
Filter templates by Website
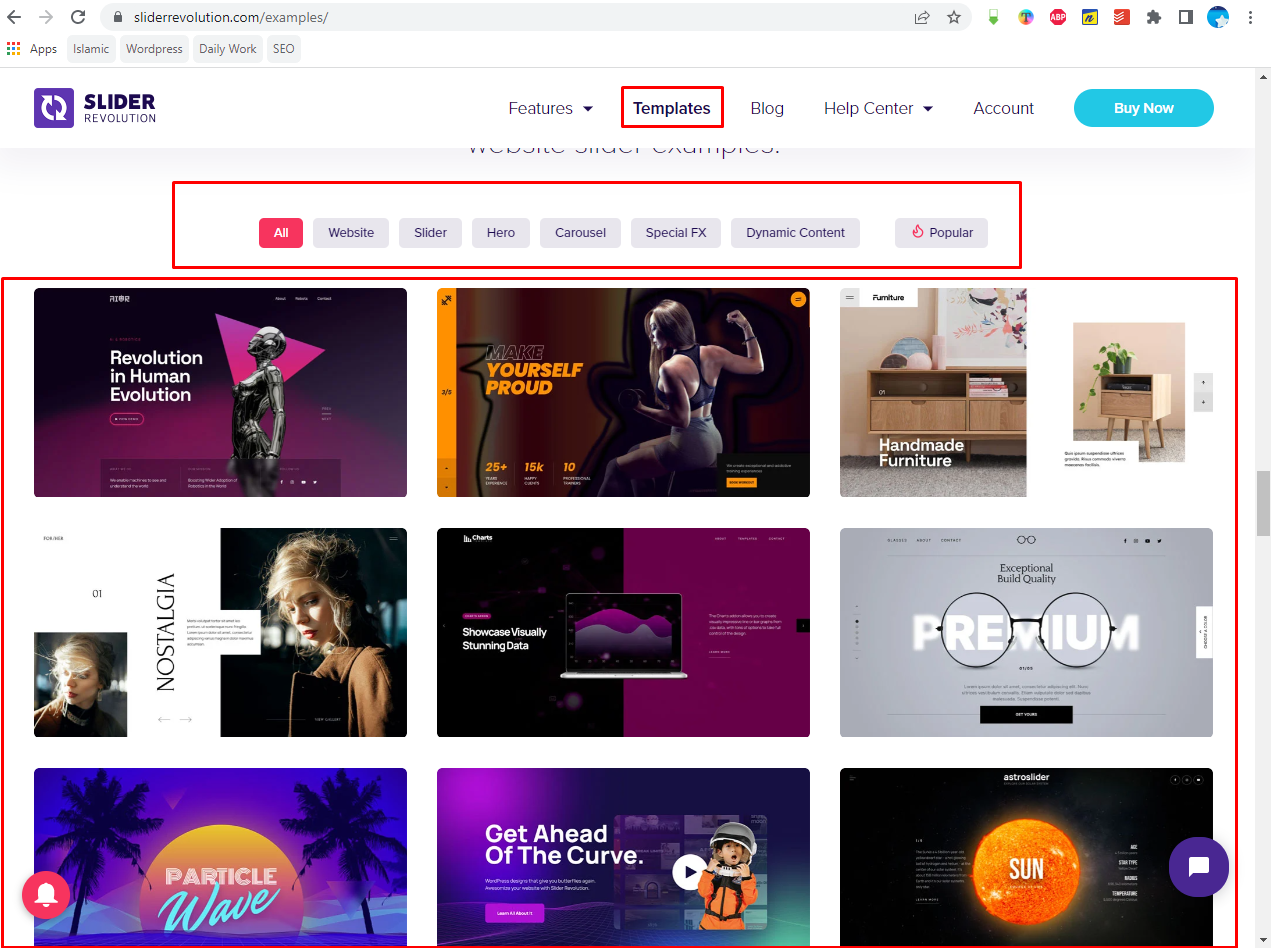(x=351, y=233)
